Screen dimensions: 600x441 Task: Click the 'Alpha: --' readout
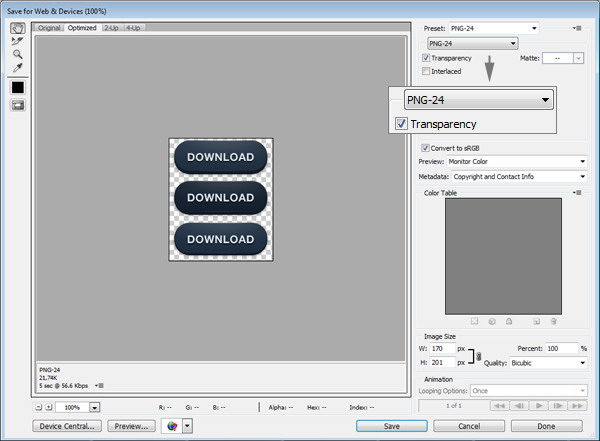pos(281,407)
